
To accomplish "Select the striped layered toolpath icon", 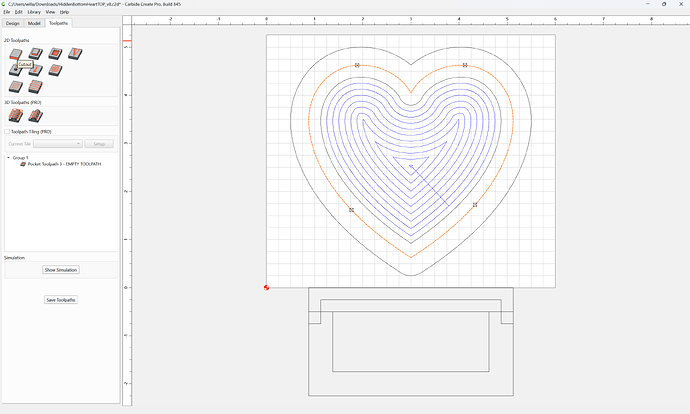I will (x=36, y=87).
